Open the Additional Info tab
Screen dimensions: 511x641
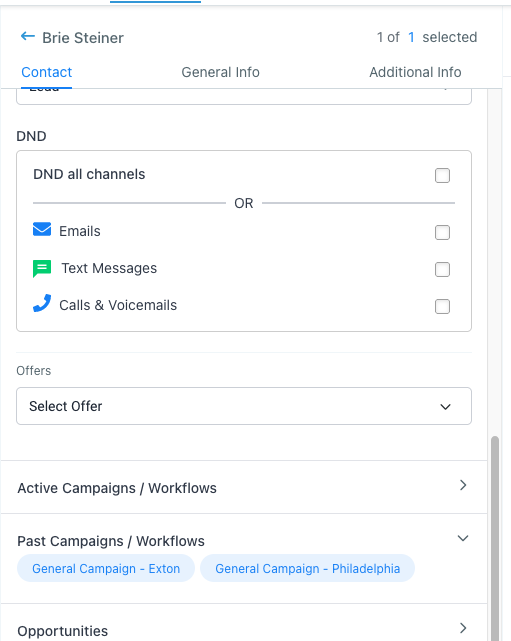tap(415, 72)
